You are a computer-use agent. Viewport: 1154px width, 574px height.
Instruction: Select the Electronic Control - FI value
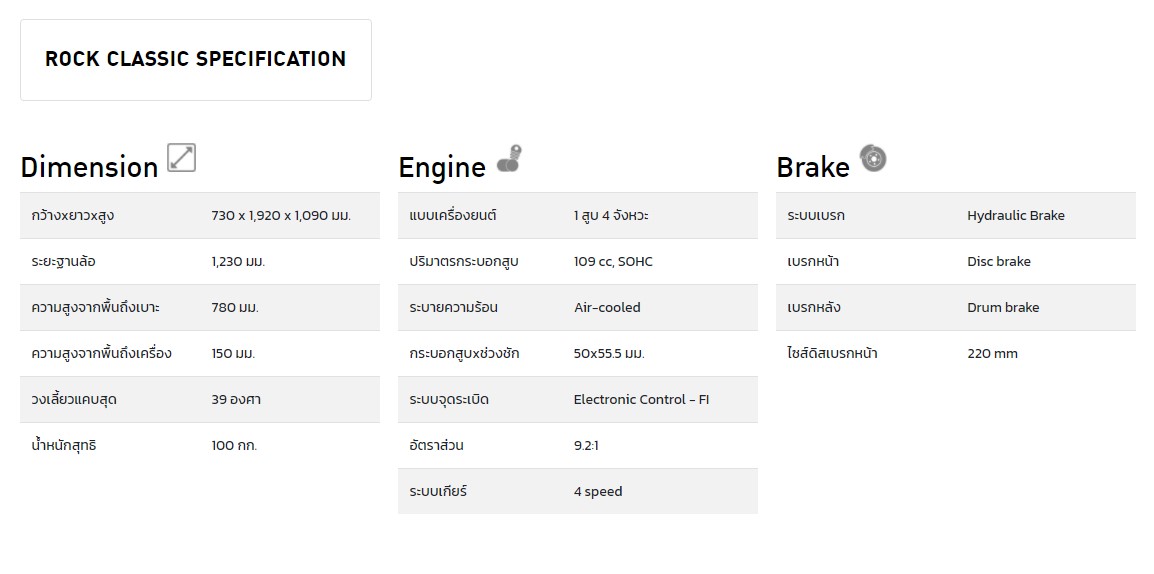pyautogui.click(x=642, y=400)
